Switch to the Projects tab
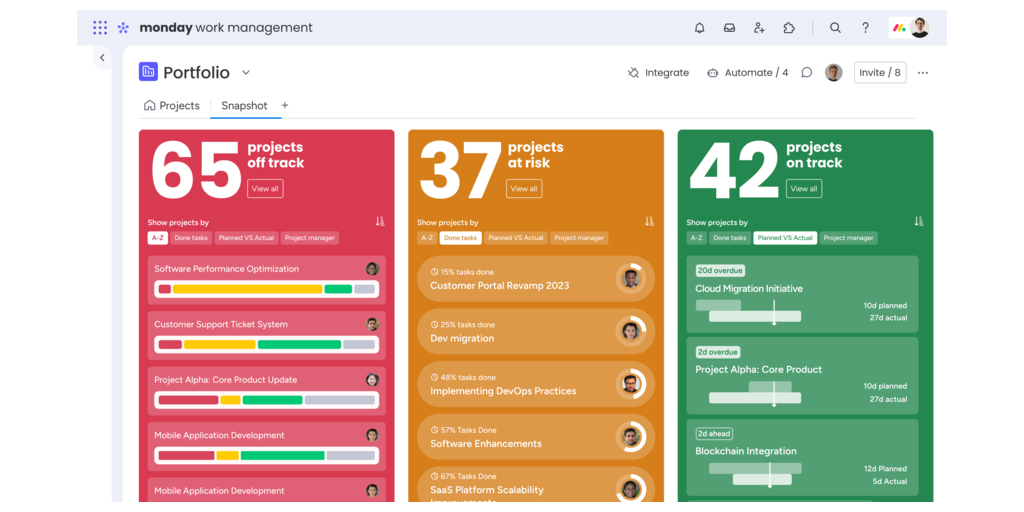The image size is (1024, 512). tap(171, 105)
